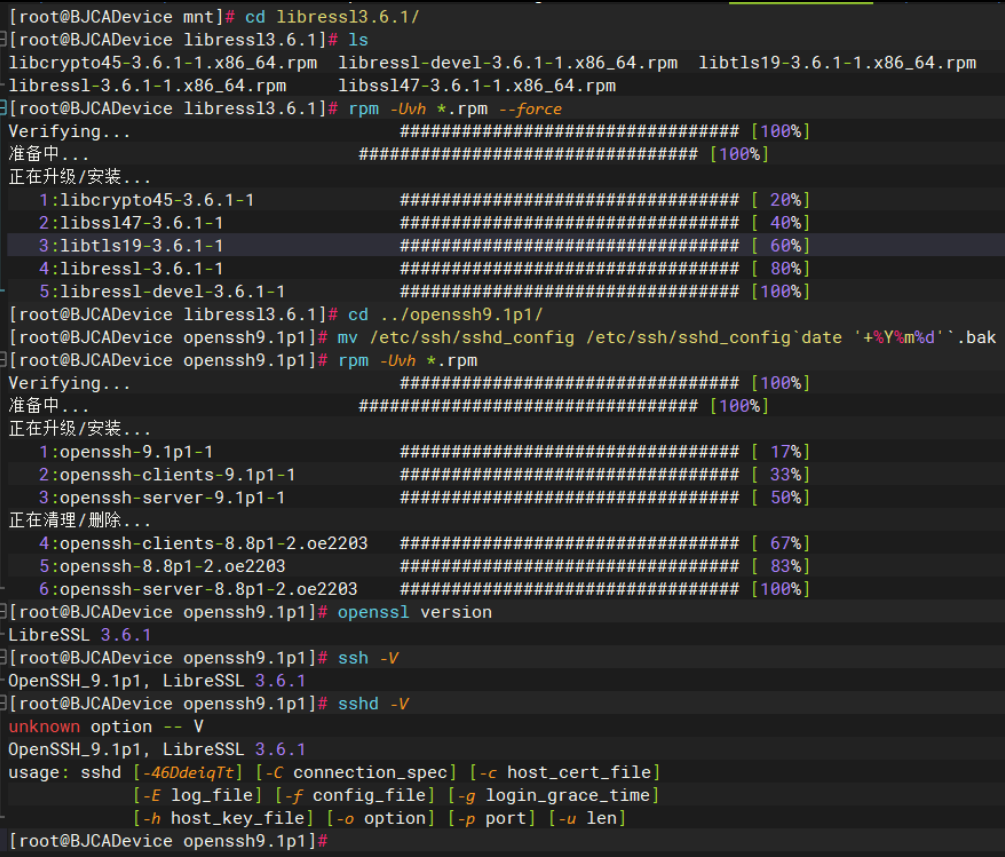Click the '50%' progress value
The height and width of the screenshot is (857, 1005).
coord(786,497)
